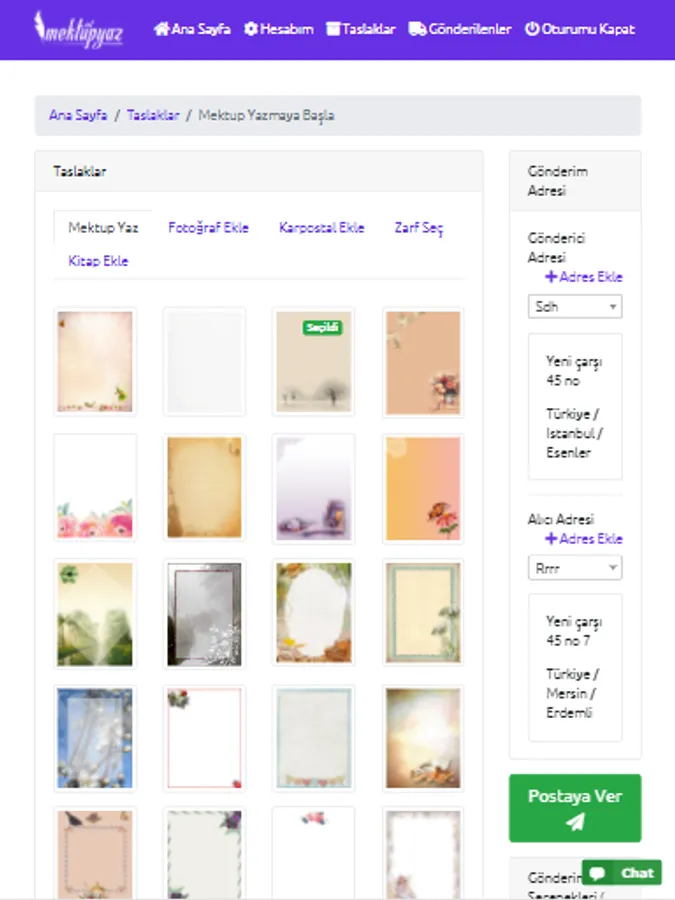Follow the Taslaklar breadcrumb link

tap(153, 115)
